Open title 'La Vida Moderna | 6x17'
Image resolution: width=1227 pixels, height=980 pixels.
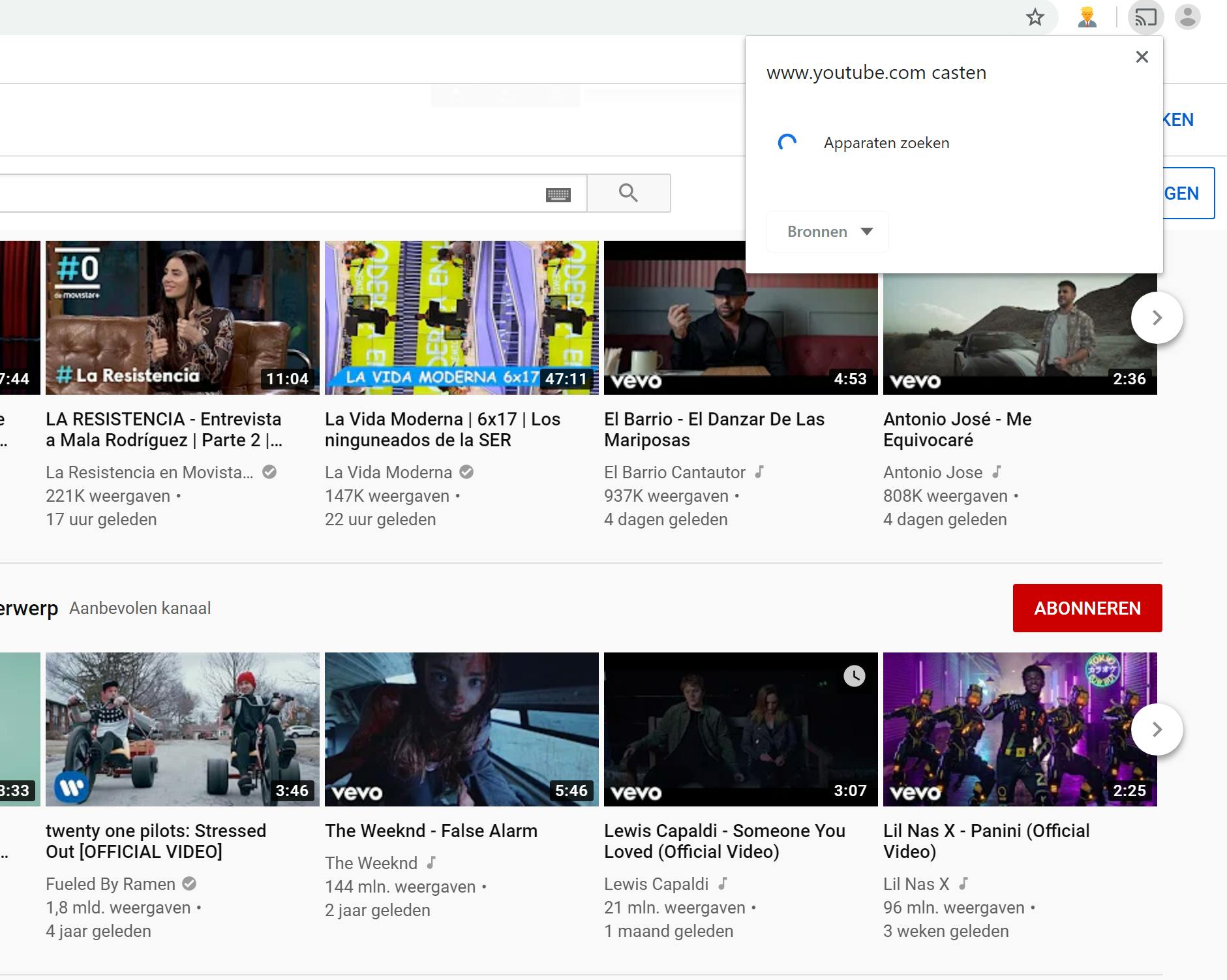[x=443, y=429]
